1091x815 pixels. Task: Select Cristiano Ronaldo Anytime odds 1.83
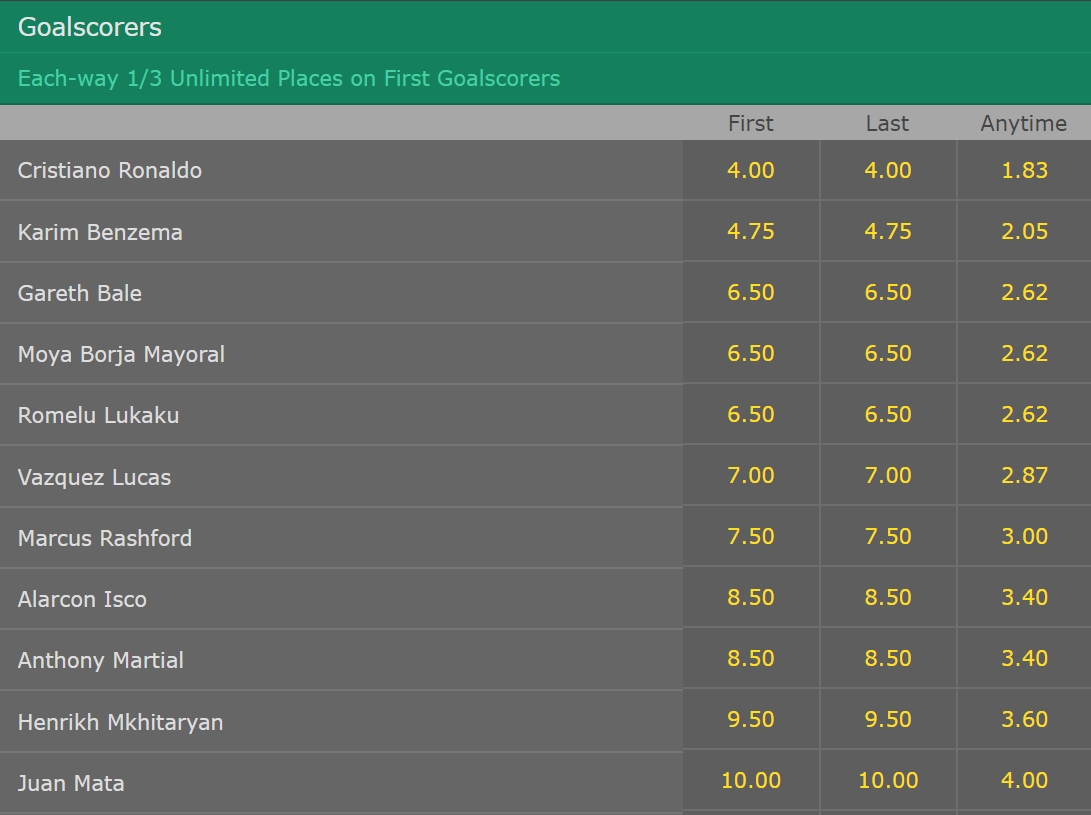(1024, 170)
